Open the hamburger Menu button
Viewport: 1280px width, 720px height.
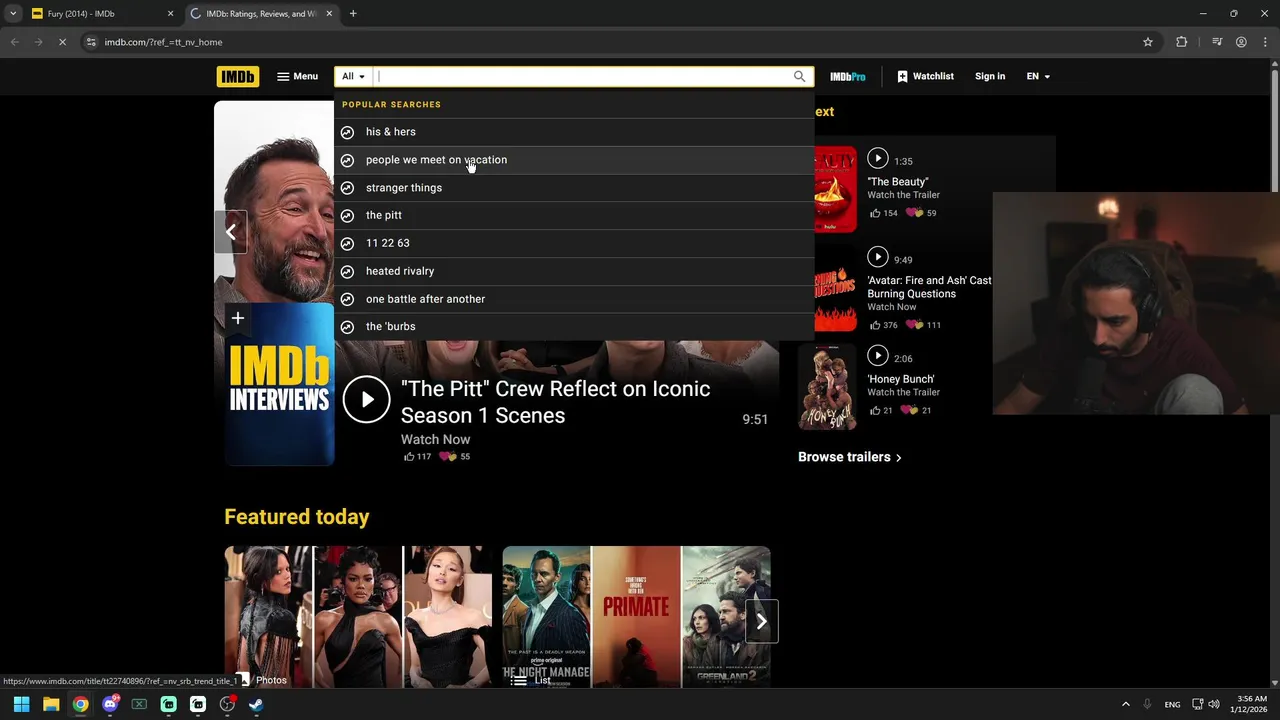click(297, 76)
